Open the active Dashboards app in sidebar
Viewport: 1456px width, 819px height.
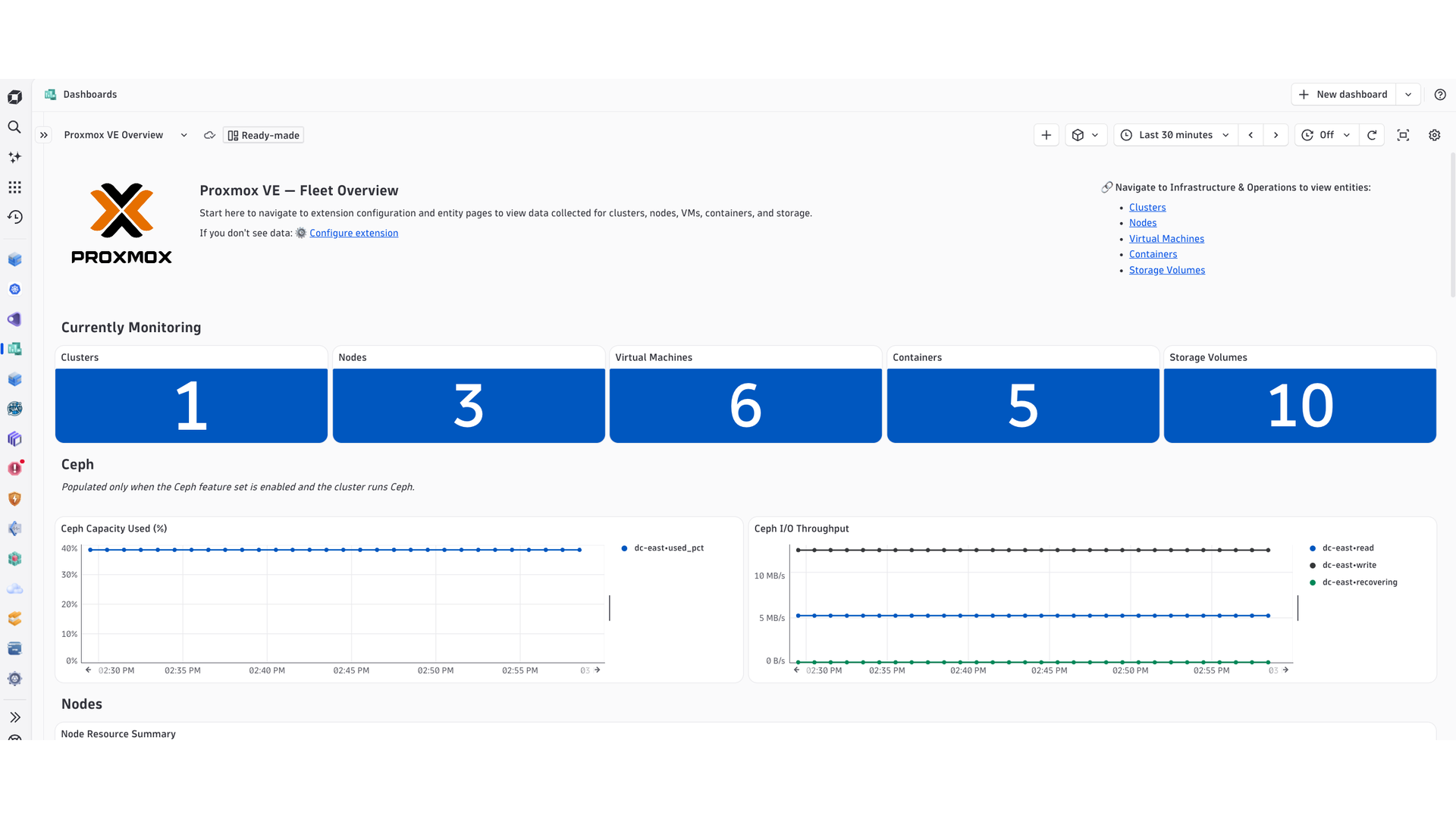click(x=14, y=349)
